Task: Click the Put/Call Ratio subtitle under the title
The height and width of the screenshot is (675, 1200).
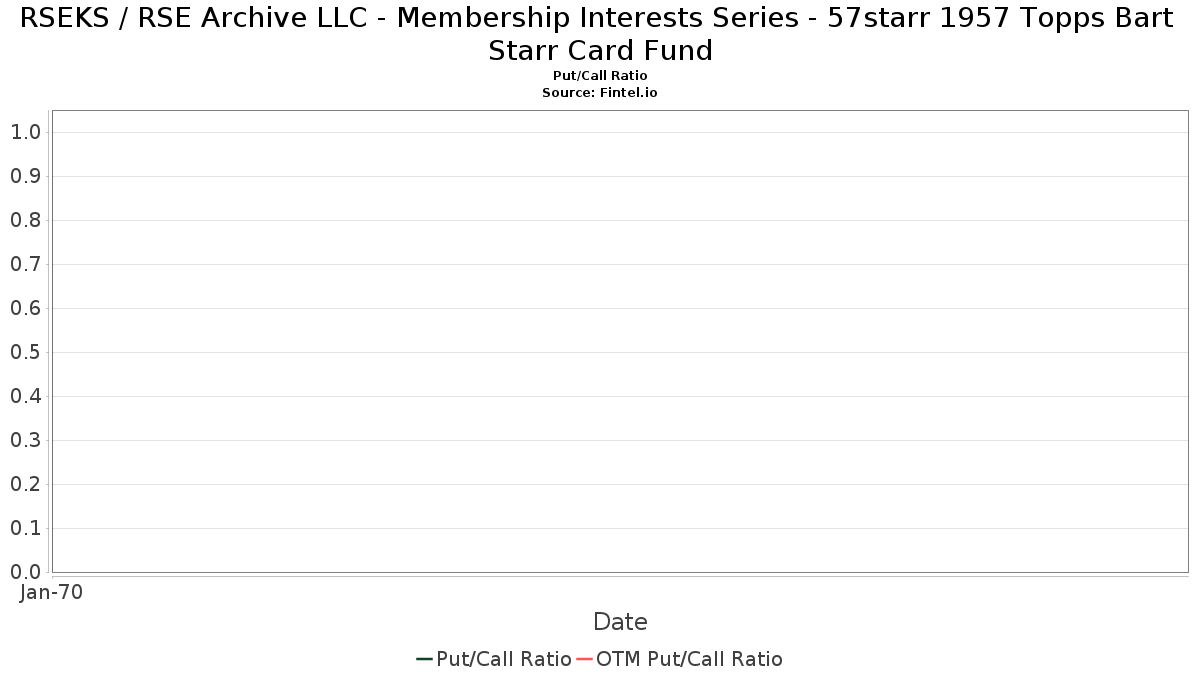Action: pos(600,76)
